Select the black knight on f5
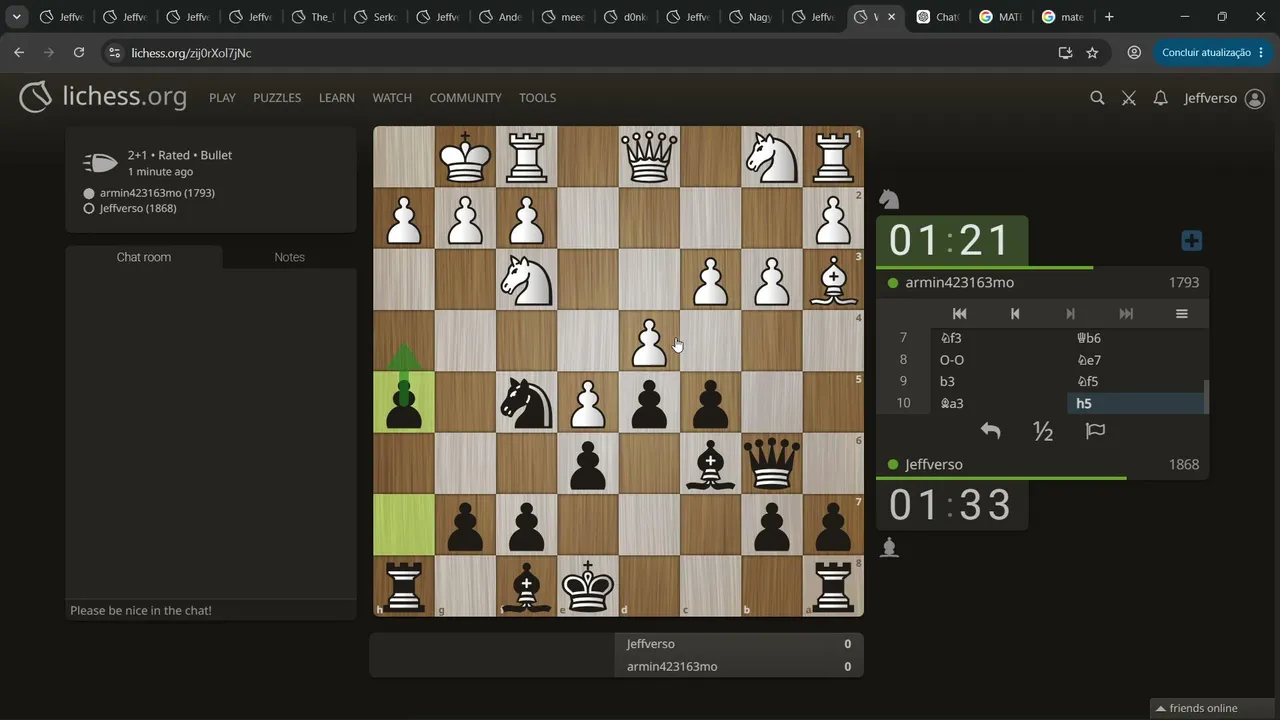Image resolution: width=1280 pixels, height=720 pixels. pyautogui.click(x=527, y=402)
